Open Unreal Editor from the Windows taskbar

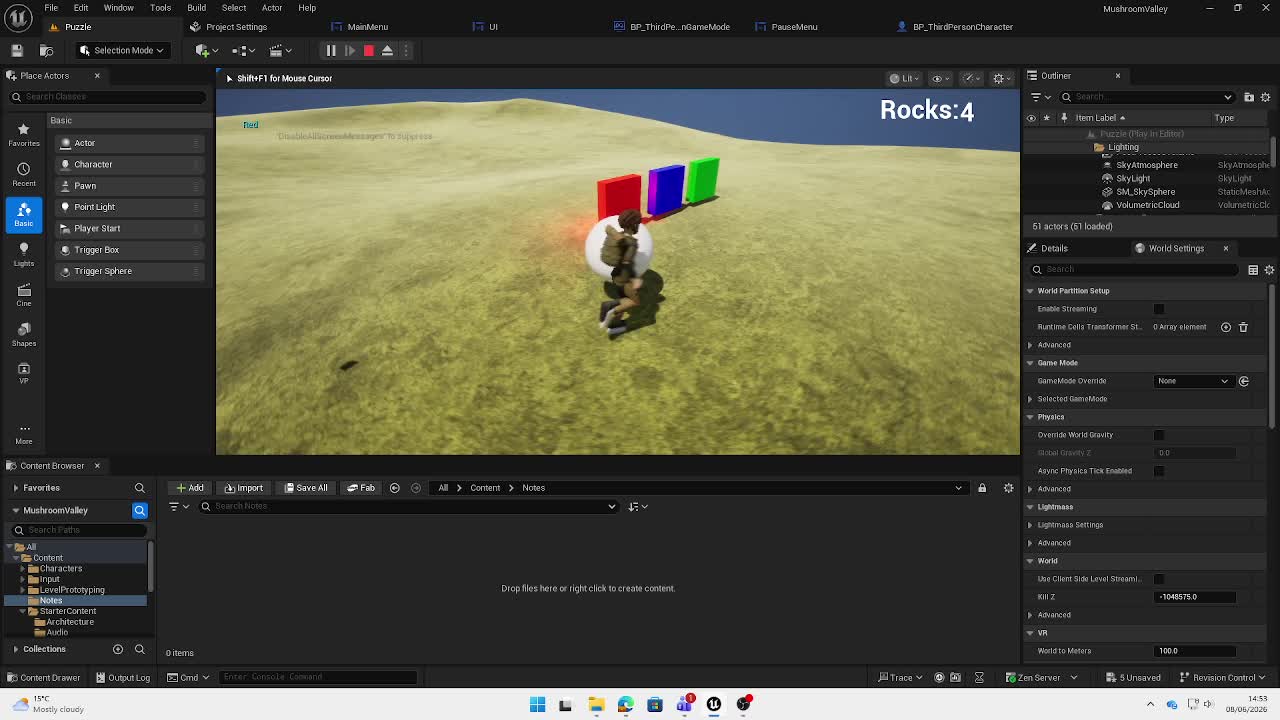click(x=714, y=704)
